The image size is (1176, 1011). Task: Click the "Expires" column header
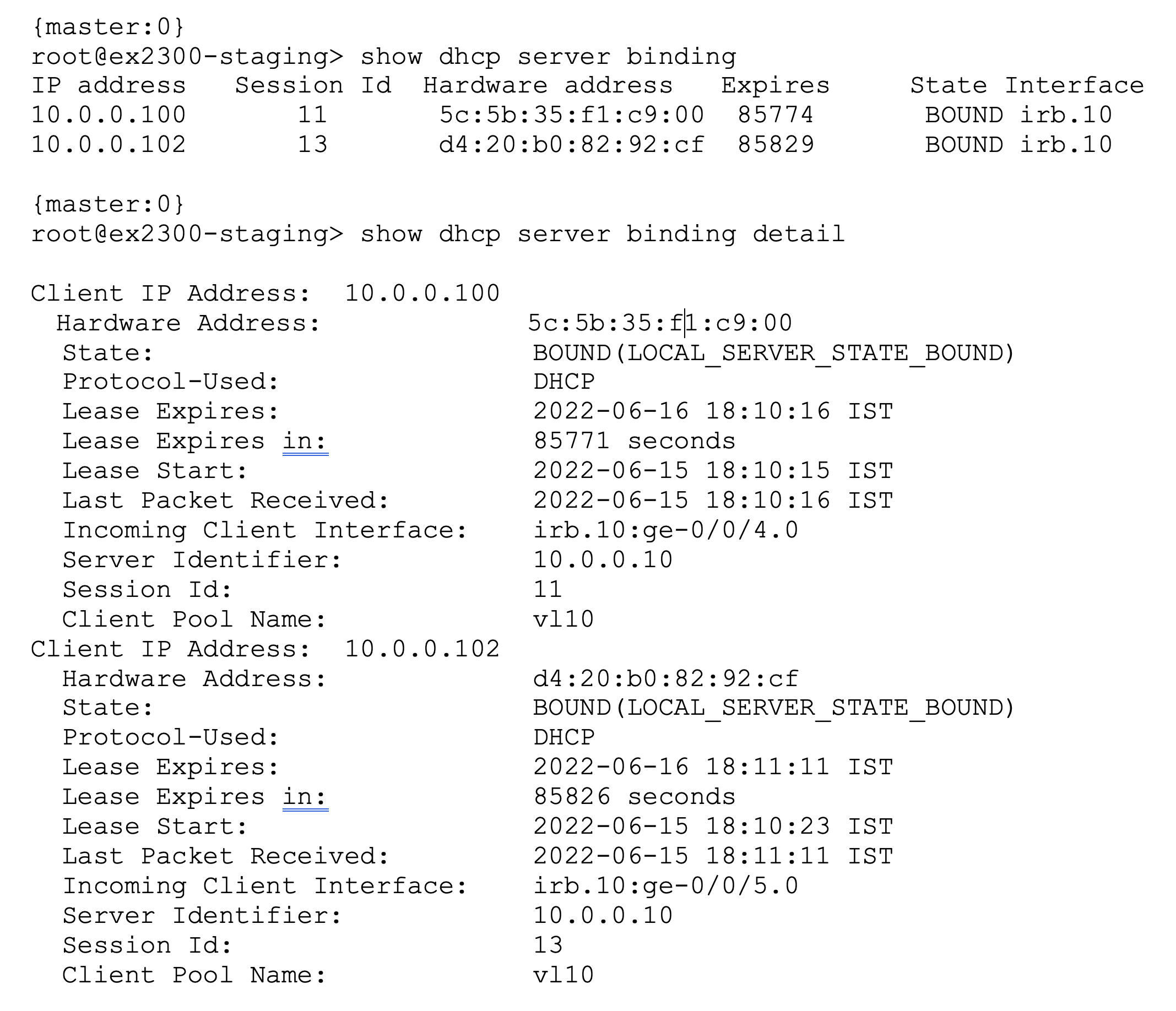point(776,86)
